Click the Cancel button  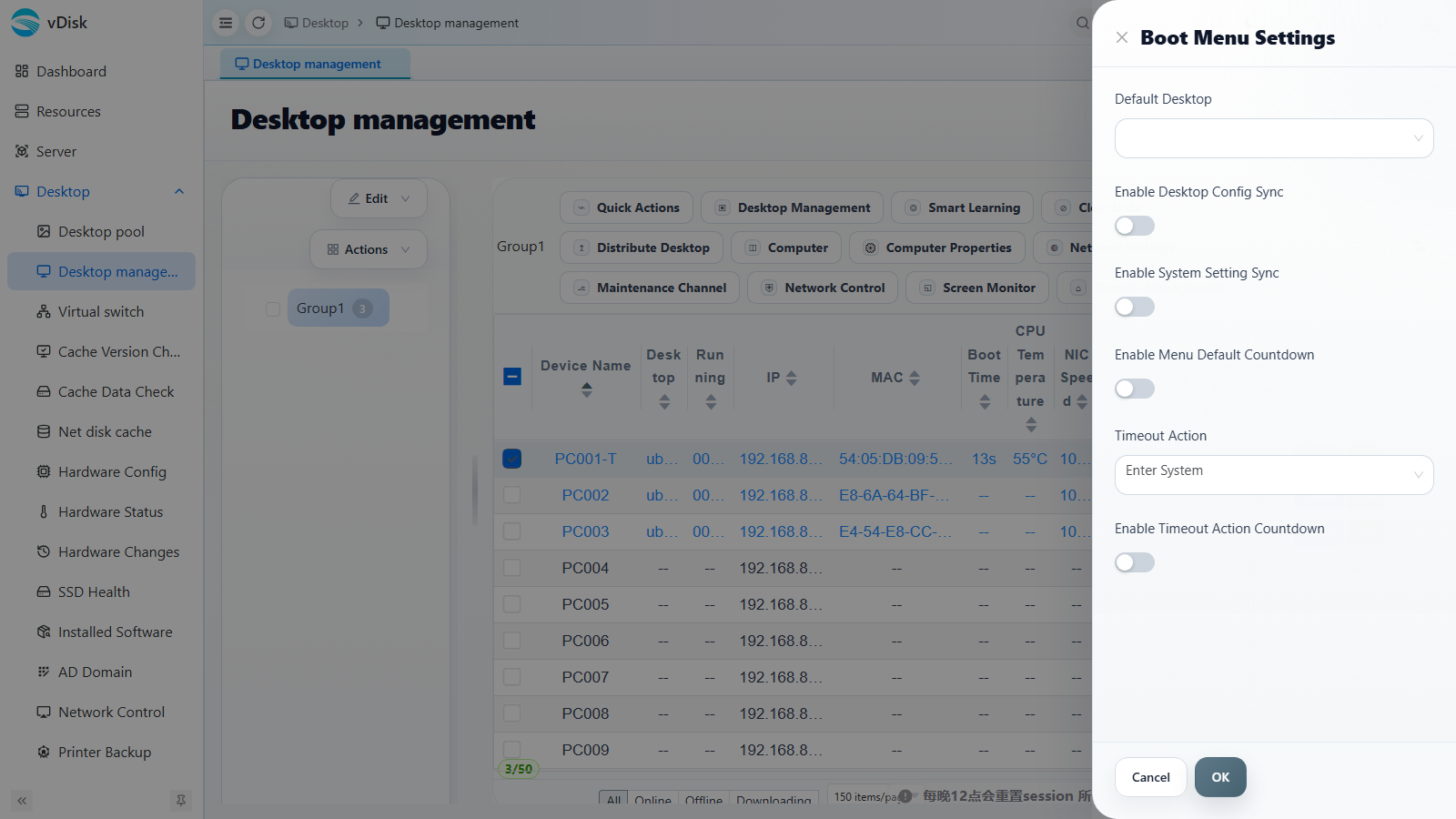click(x=1151, y=777)
